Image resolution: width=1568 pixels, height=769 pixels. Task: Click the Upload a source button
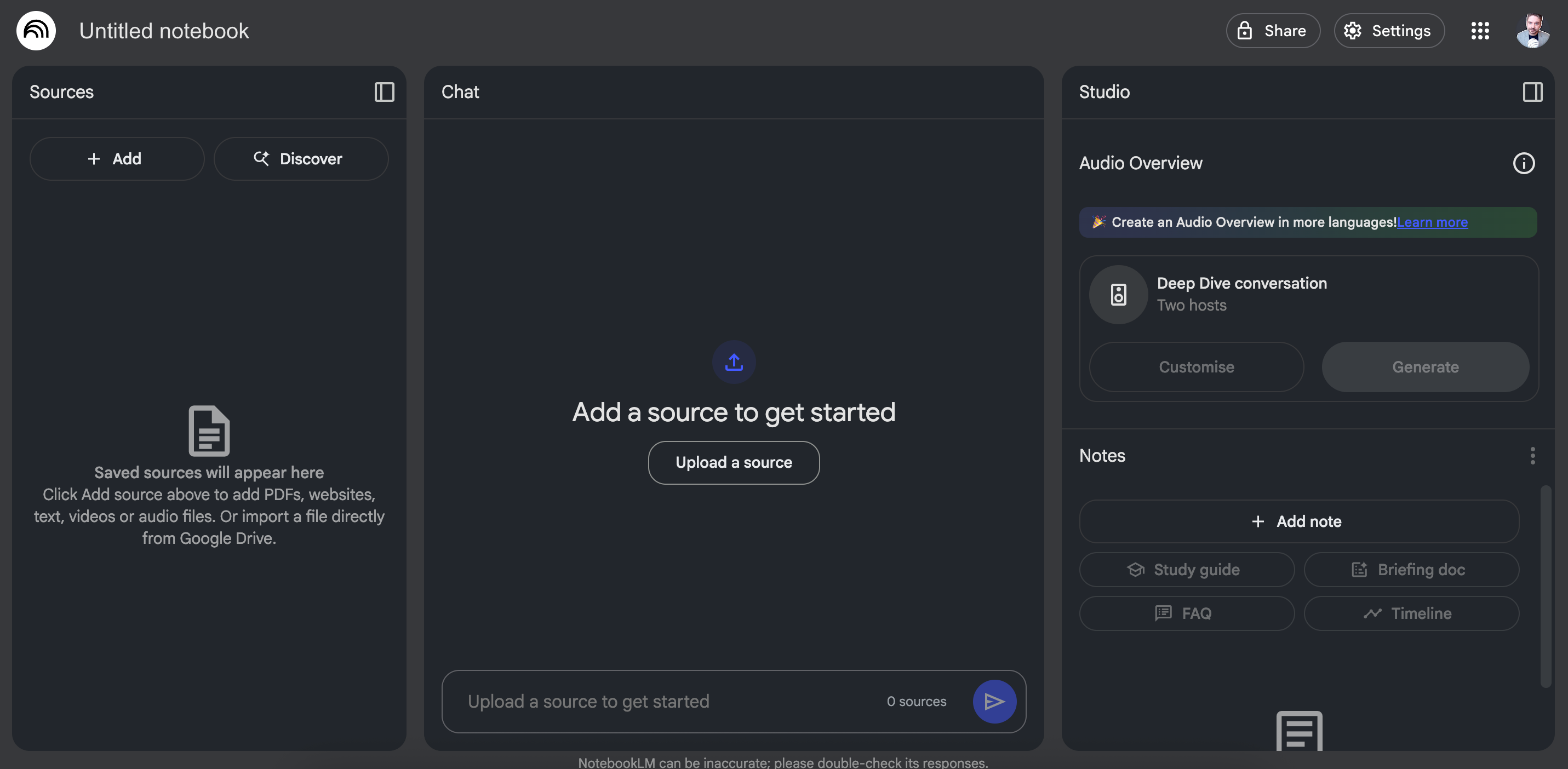pos(734,462)
